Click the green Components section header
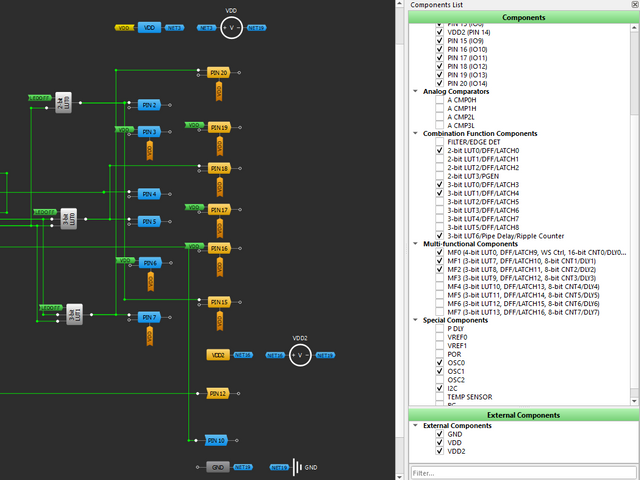Viewport: 640px width, 480px height. 523,18
